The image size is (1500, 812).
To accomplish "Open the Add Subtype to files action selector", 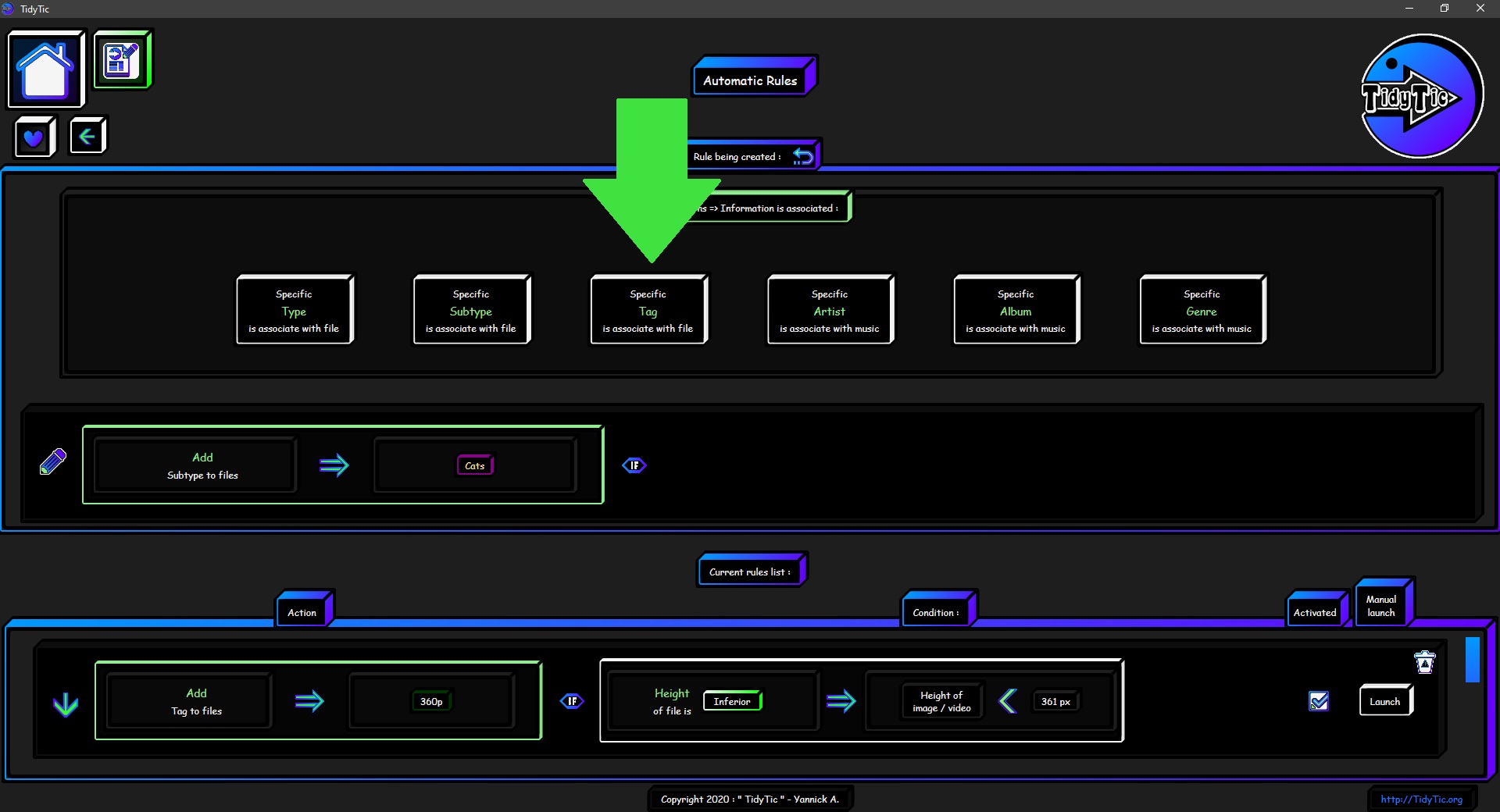I will pyautogui.click(x=202, y=465).
